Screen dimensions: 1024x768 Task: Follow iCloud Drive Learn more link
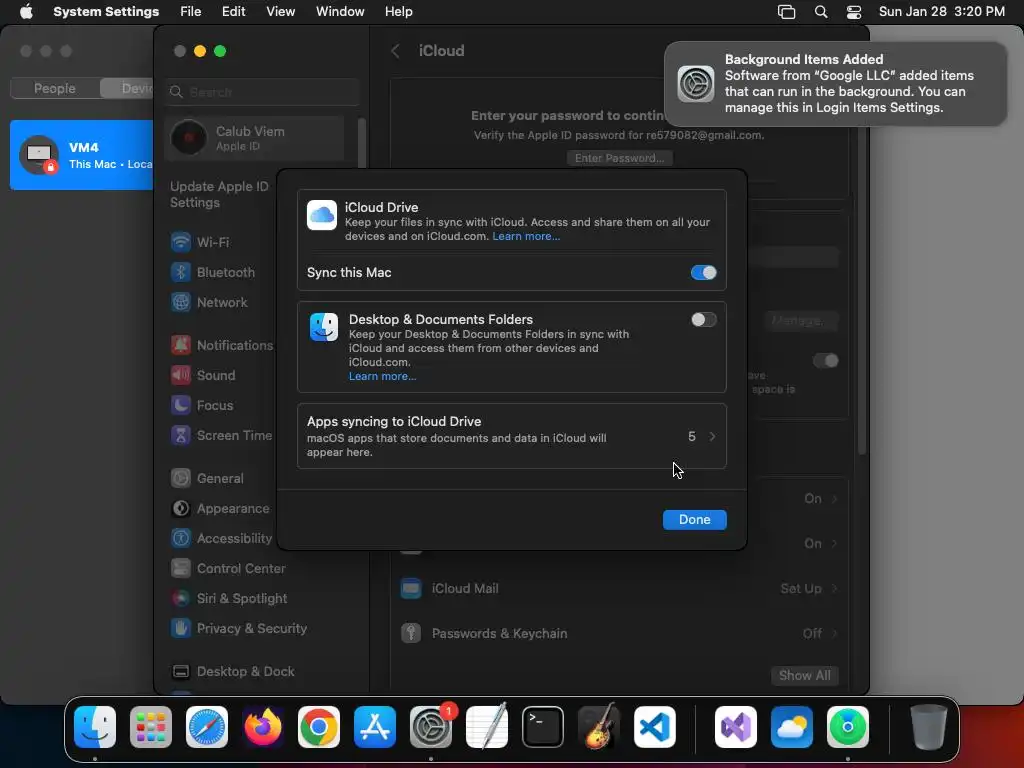[x=526, y=236]
